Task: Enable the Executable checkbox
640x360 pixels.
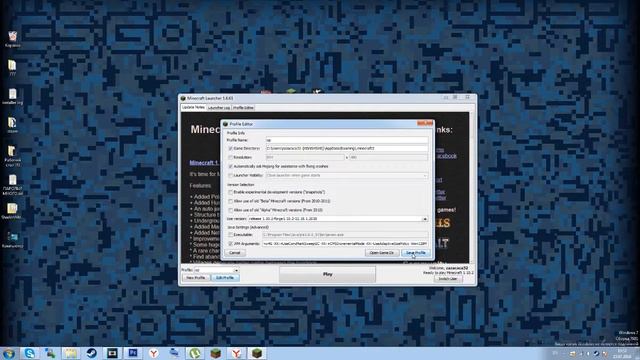Action: point(231,235)
